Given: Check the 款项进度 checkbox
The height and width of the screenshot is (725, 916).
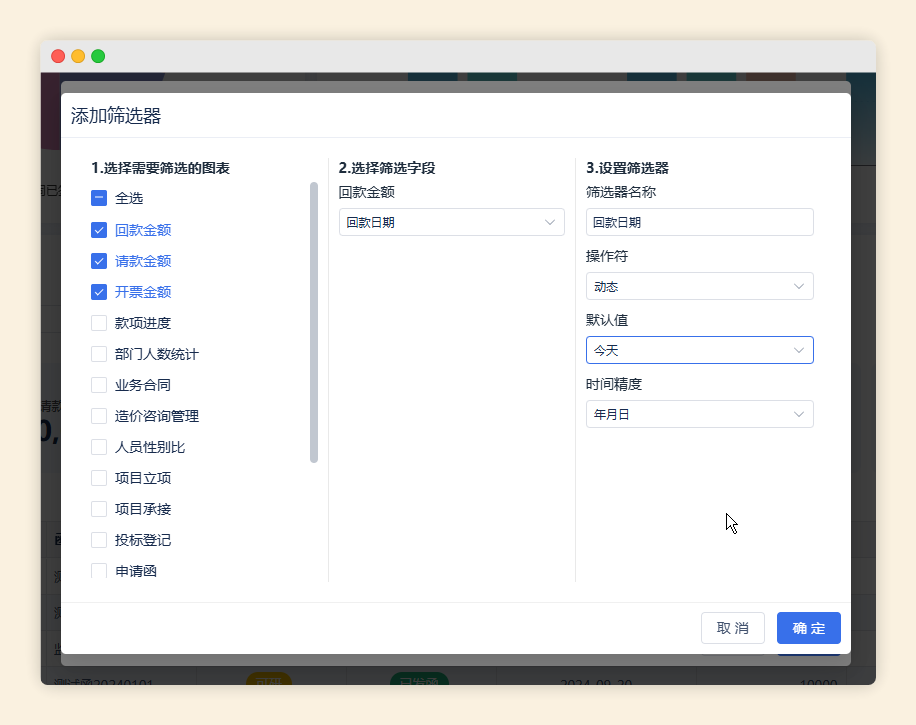Looking at the screenshot, I should (x=99, y=323).
